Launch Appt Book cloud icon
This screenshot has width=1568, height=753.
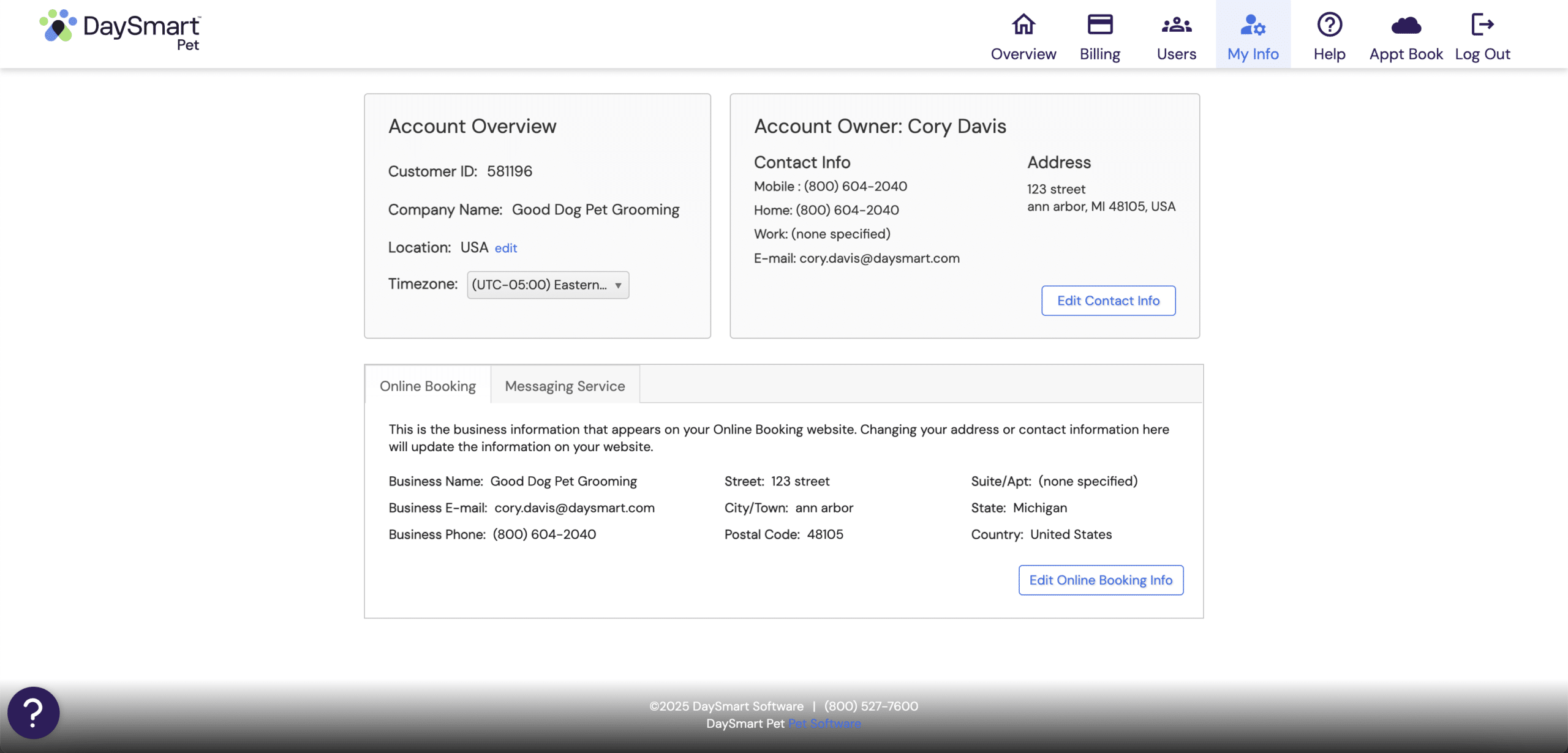tap(1406, 25)
